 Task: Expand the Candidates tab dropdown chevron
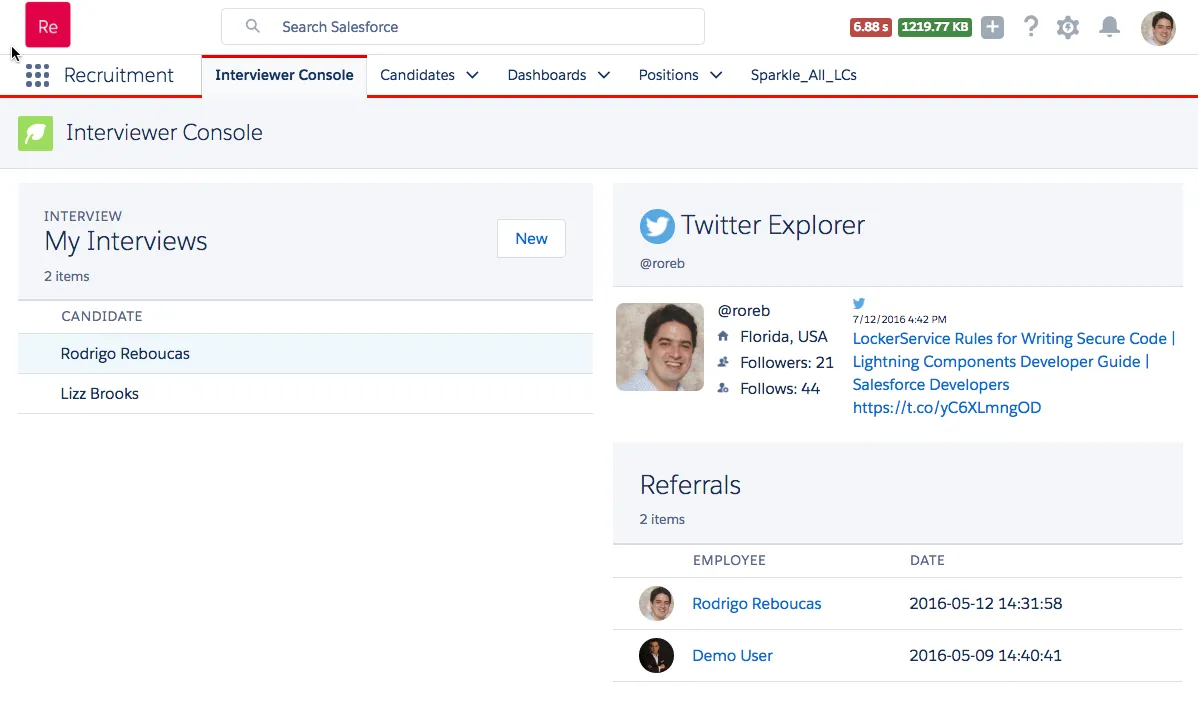tap(472, 75)
